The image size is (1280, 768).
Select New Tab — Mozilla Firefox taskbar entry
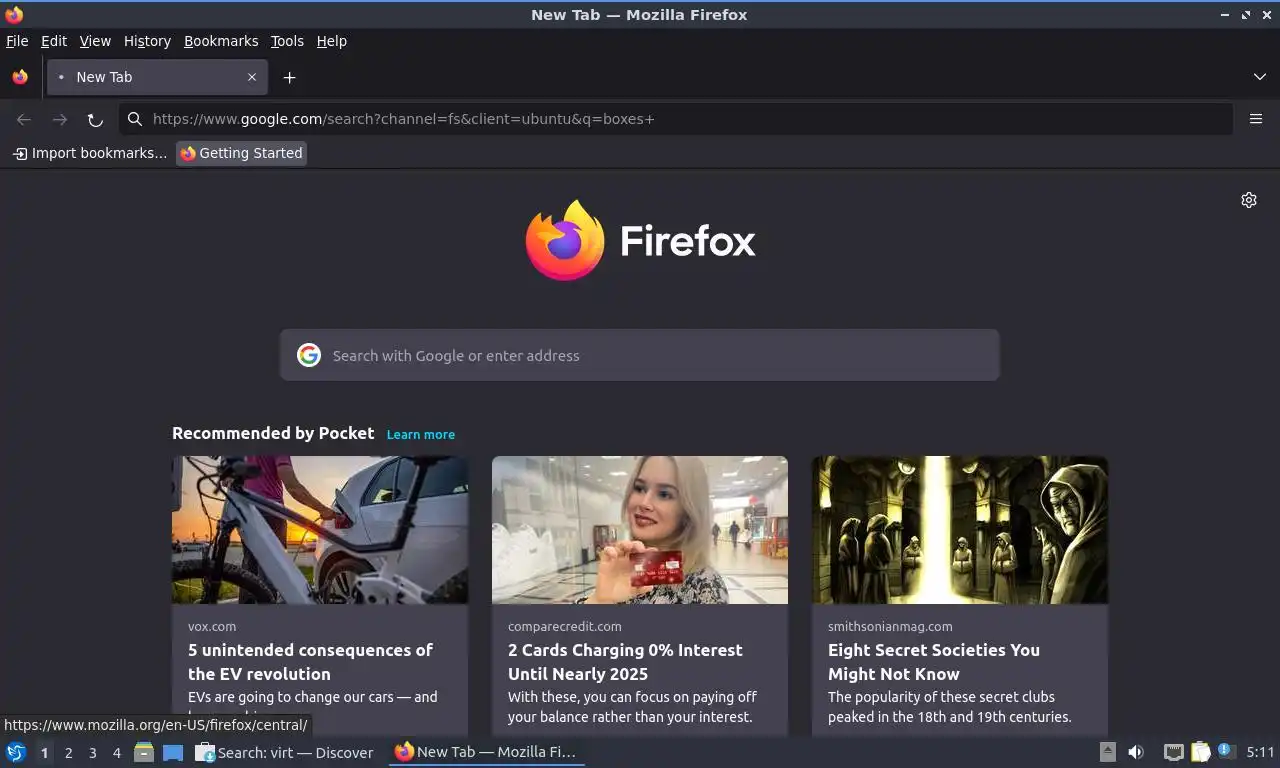(486, 752)
